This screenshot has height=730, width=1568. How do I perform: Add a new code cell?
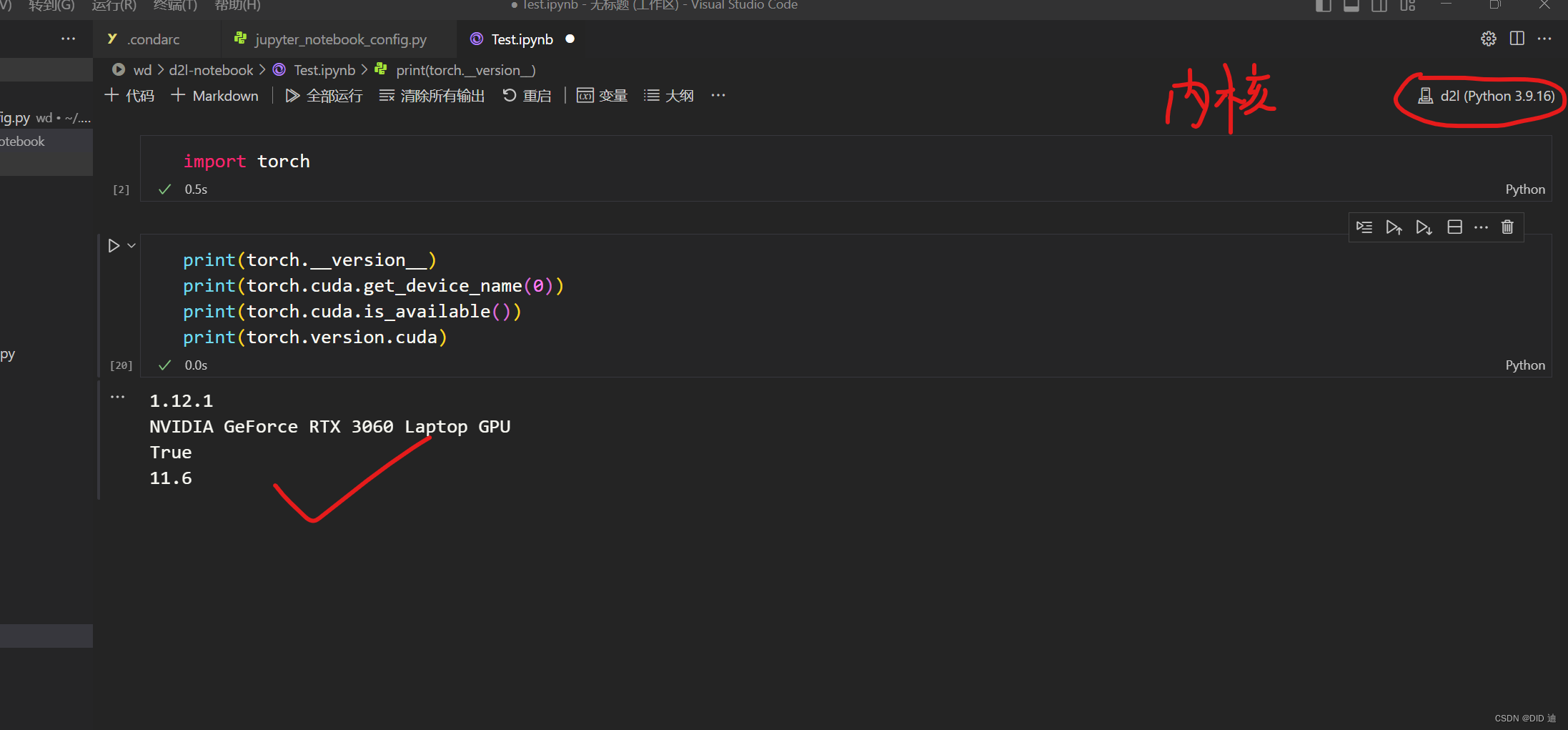(x=129, y=96)
